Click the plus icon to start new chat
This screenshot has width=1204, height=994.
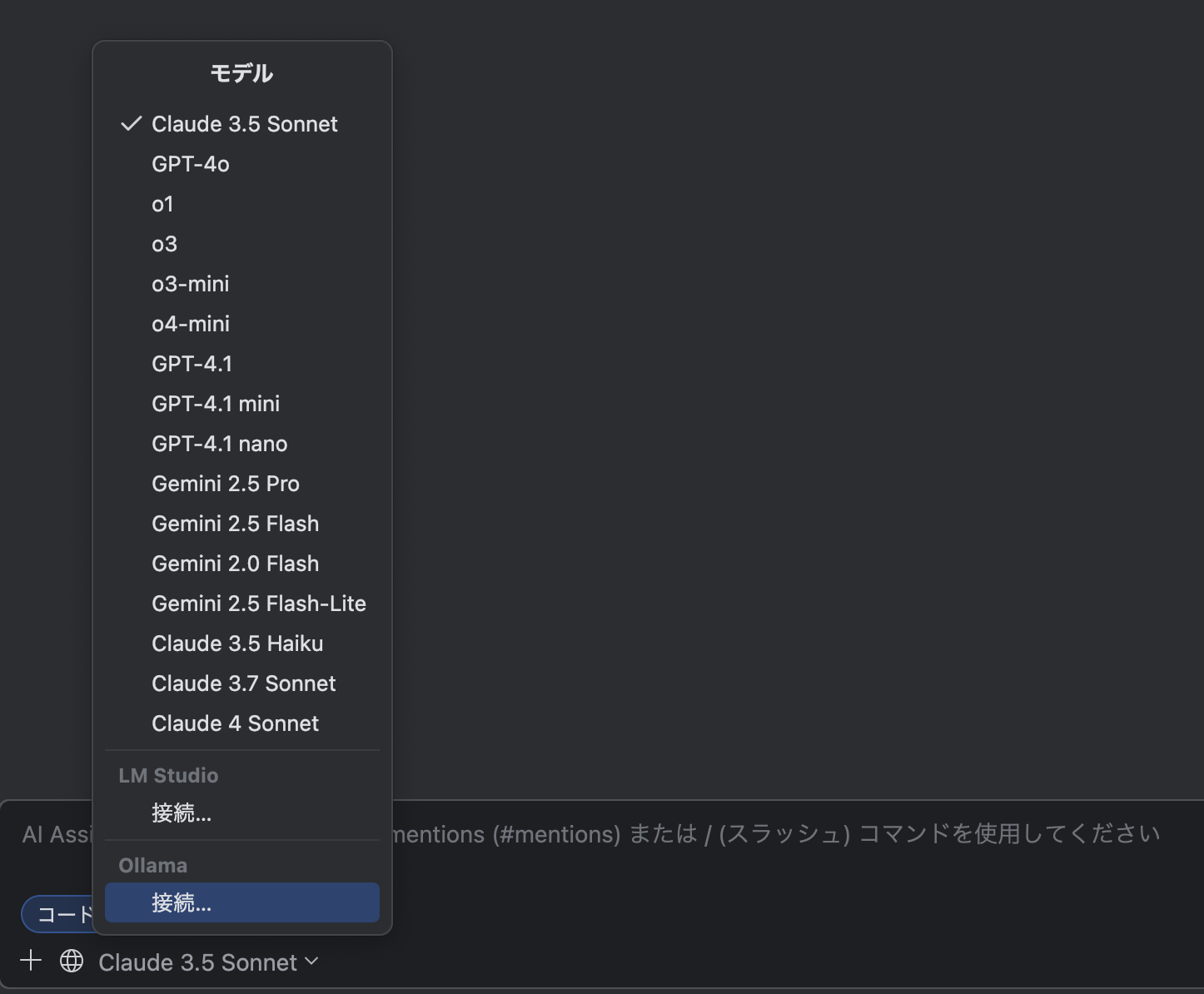31,960
